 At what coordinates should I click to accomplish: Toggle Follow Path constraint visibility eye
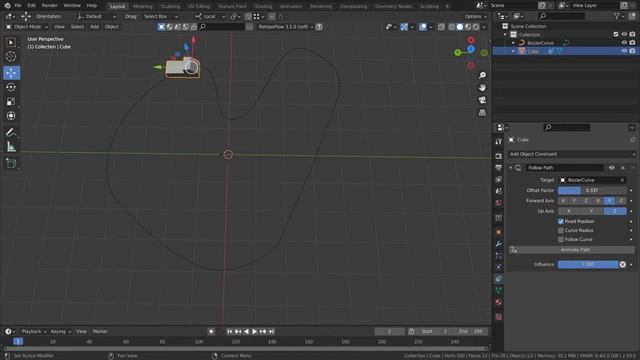pos(611,168)
